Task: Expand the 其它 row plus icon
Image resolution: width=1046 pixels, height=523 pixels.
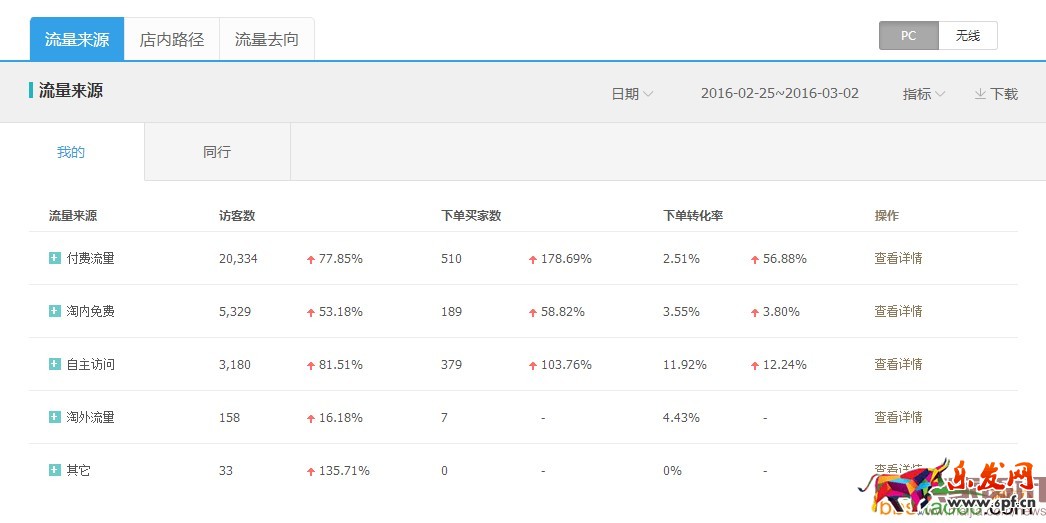Action: click(55, 470)
